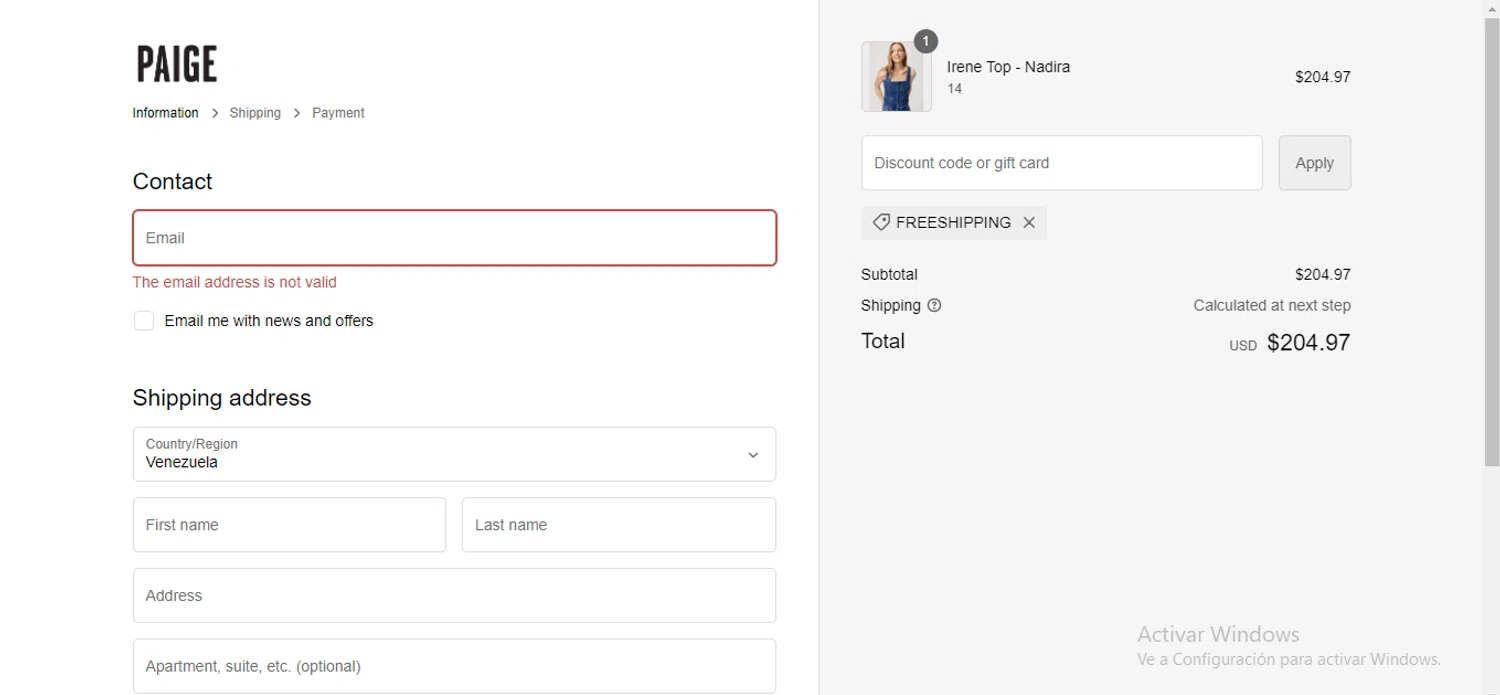The width and height of the screenshot is (1500, 695).
Task: Focus the Apartment, suite, etc. field
Action: coord(454,666)
